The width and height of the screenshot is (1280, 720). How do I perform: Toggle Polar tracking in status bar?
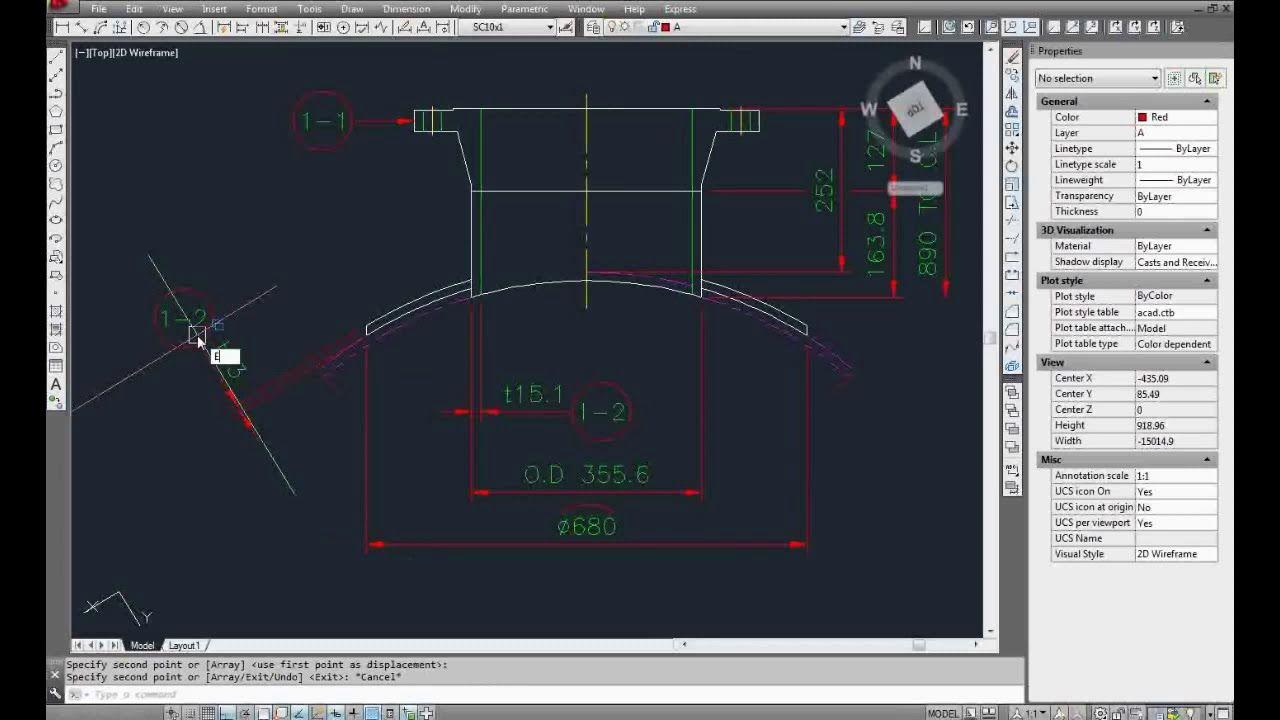246,713
